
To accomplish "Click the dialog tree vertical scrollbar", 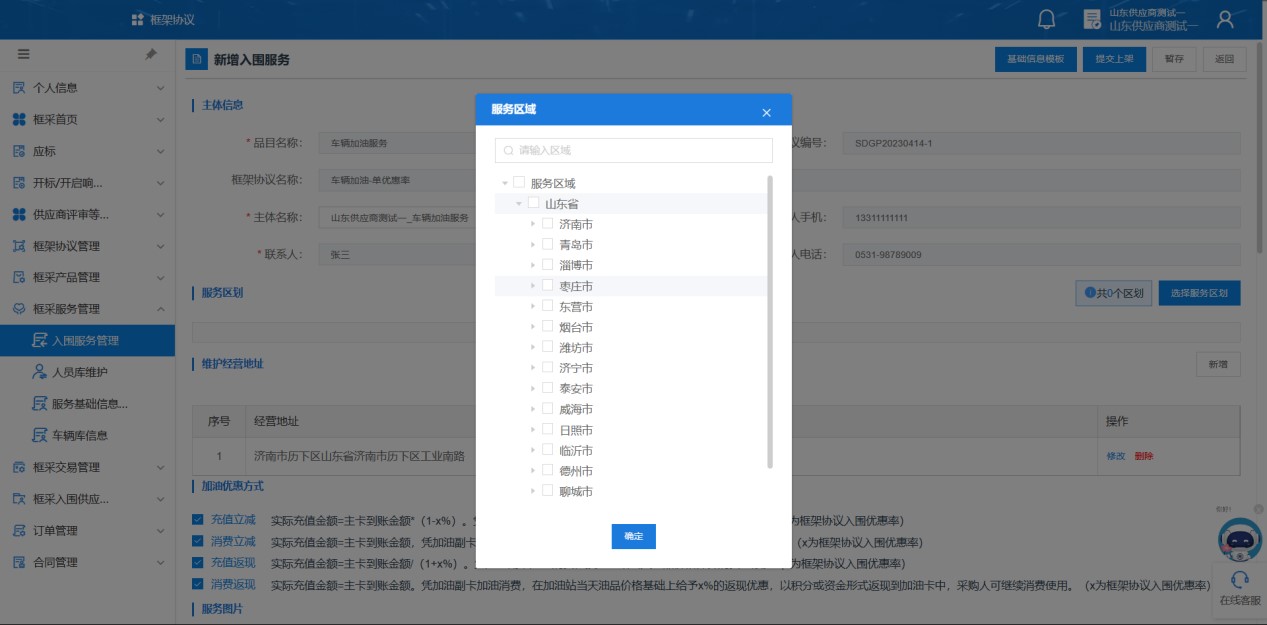I will pos(769,321).
